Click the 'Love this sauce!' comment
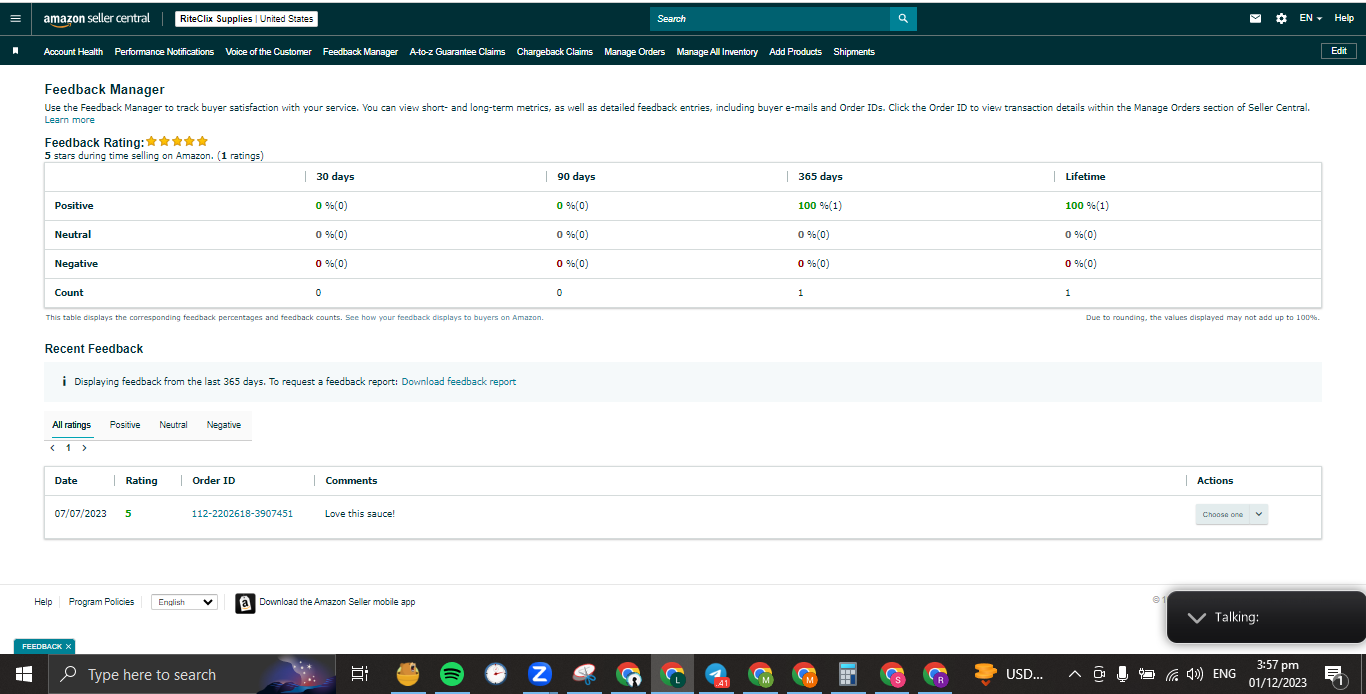Image resolution: width=1366 pixels, height=694 pixels. click(x=360, y=514)
